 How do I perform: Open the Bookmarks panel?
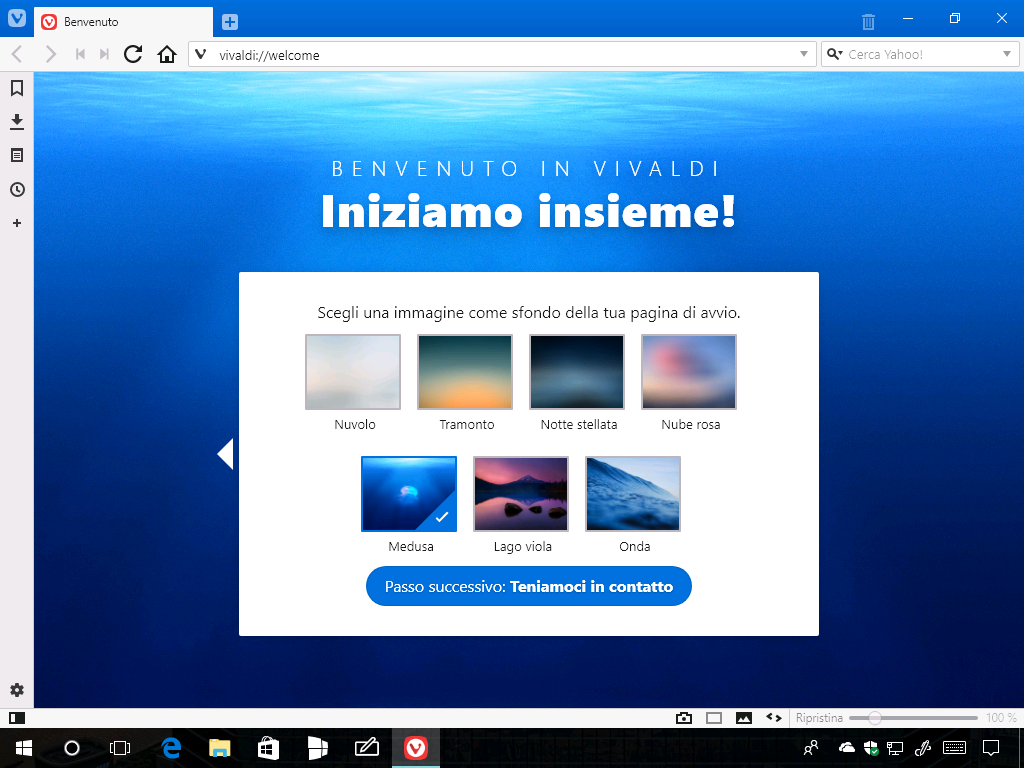[x=17, y=88]
